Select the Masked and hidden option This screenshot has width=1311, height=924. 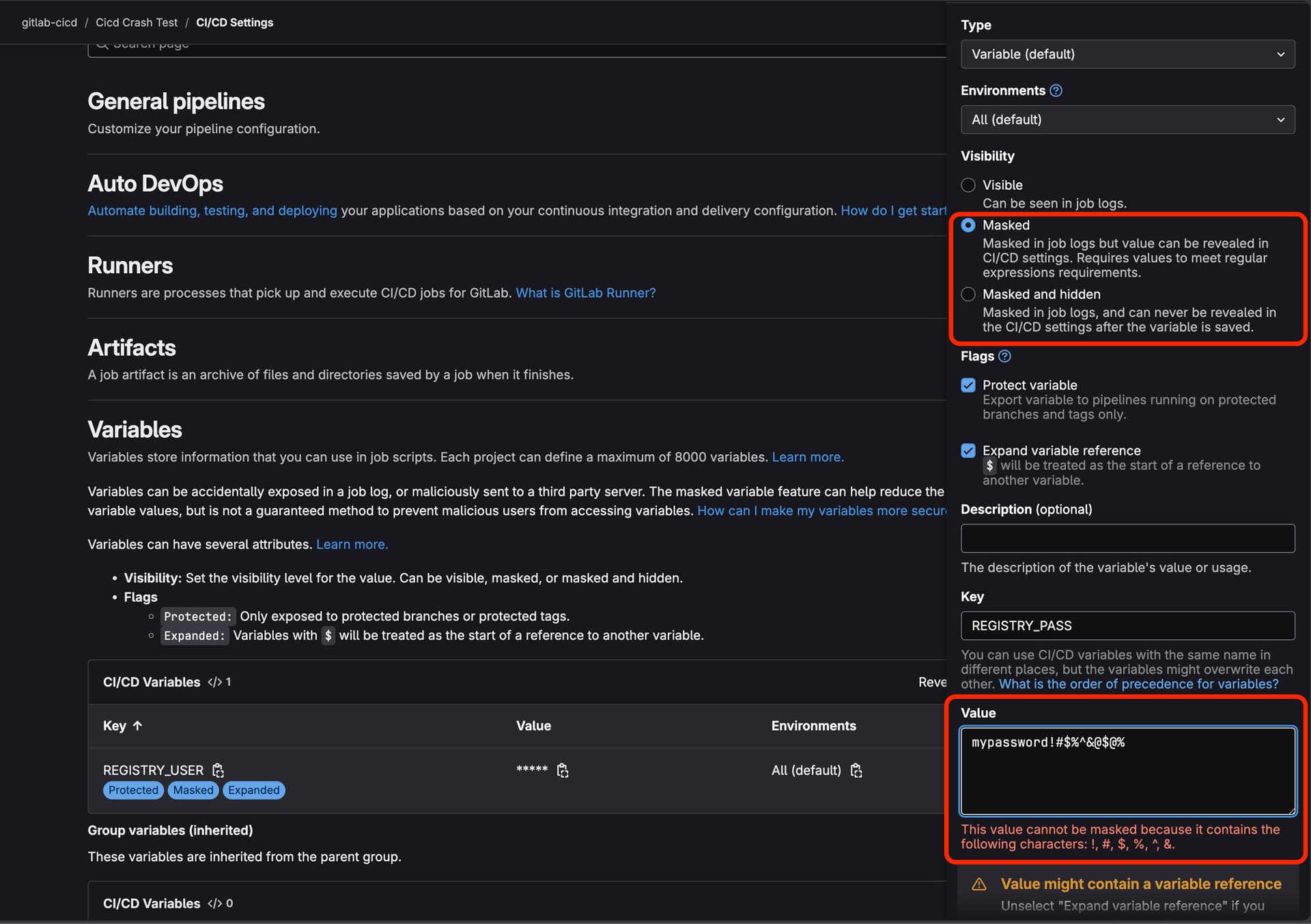point(968,294)
